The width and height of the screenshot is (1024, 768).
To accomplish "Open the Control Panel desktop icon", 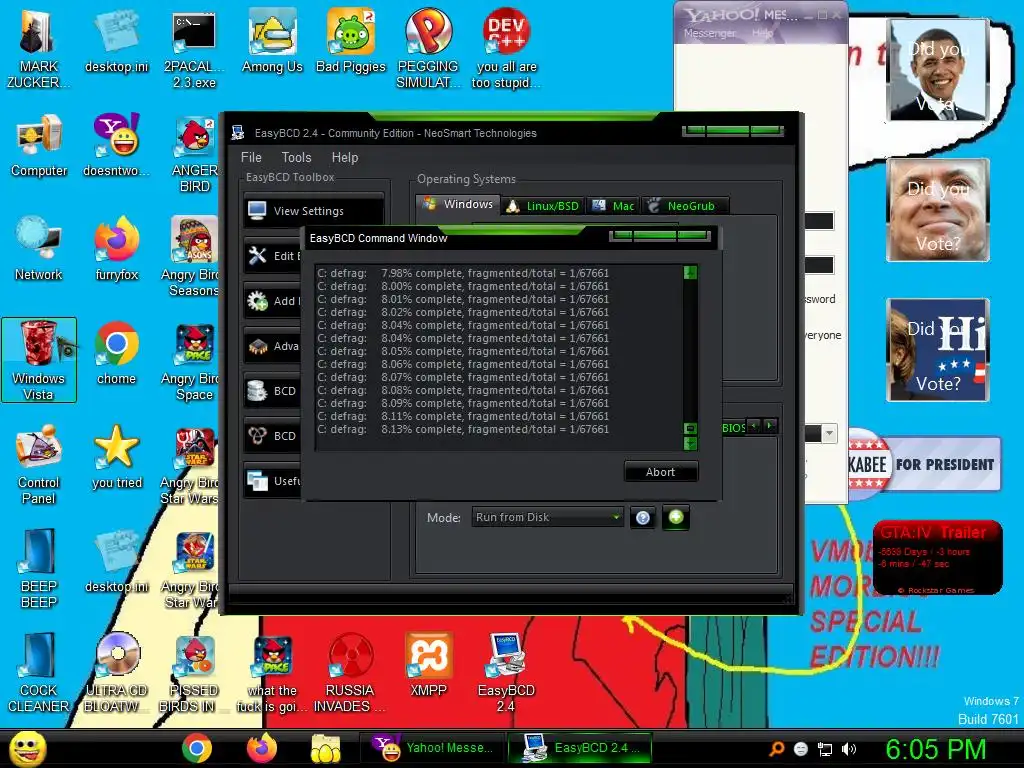I will click(x=39, y=464).
